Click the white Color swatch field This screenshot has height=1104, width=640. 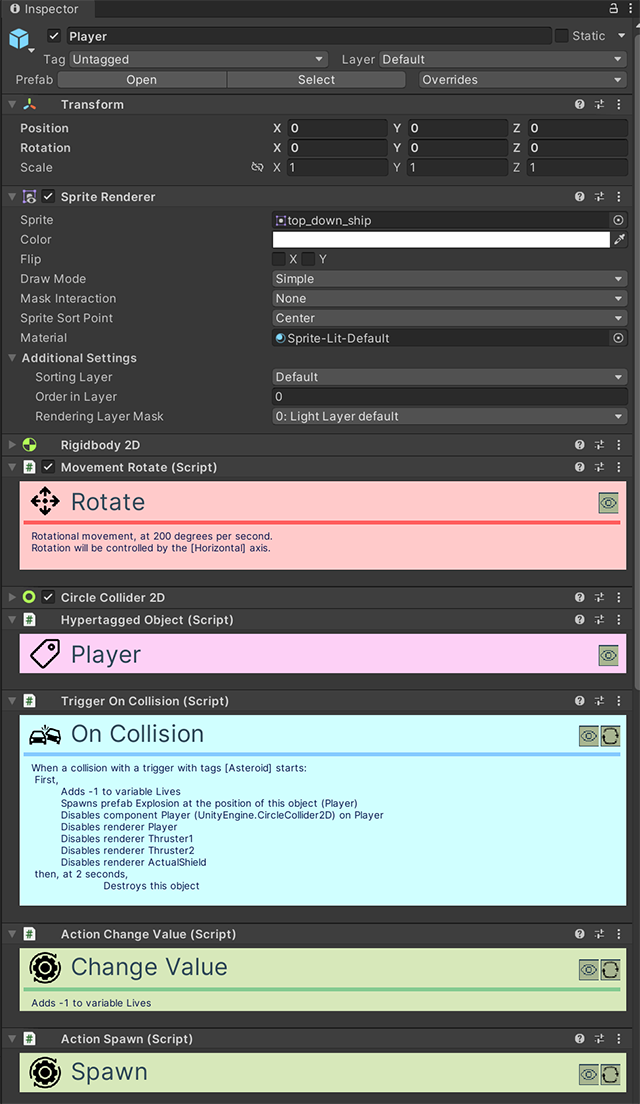point(440,240)
